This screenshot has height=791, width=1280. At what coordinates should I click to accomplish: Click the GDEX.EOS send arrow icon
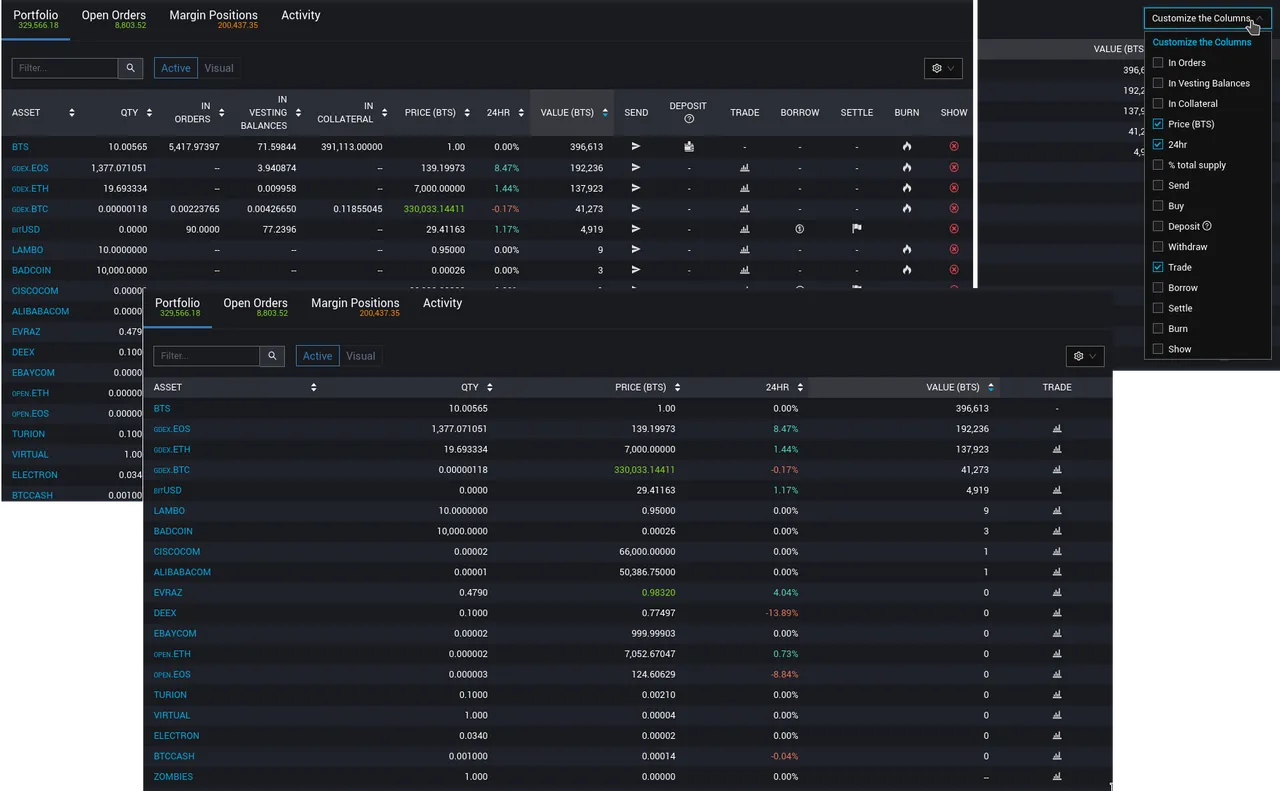(x=636, y=168)
